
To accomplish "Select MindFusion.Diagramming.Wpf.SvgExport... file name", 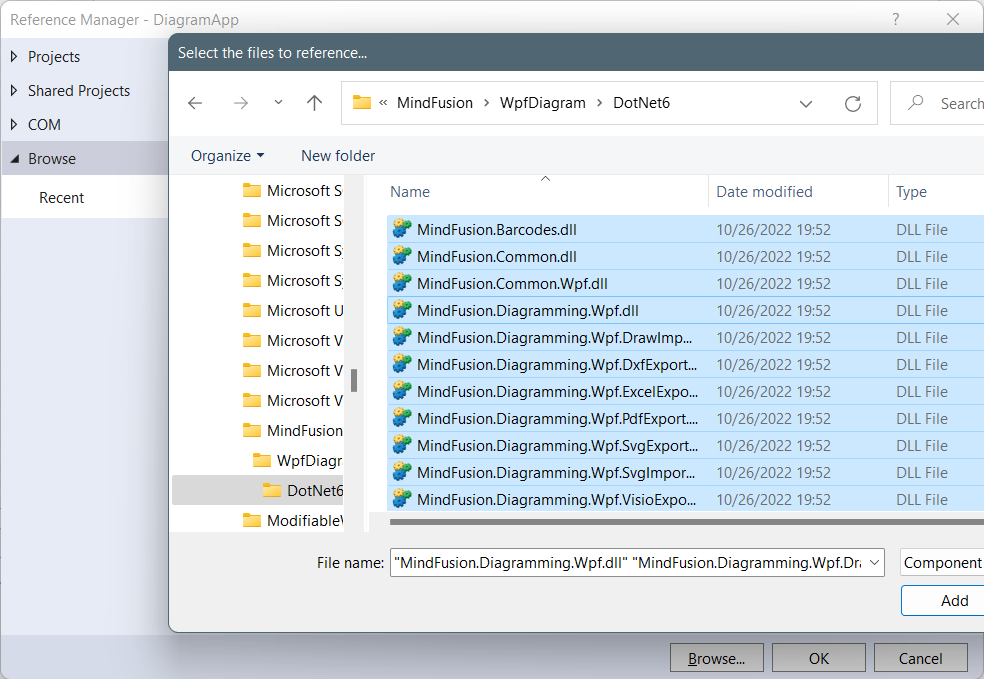I will [557, 446].
